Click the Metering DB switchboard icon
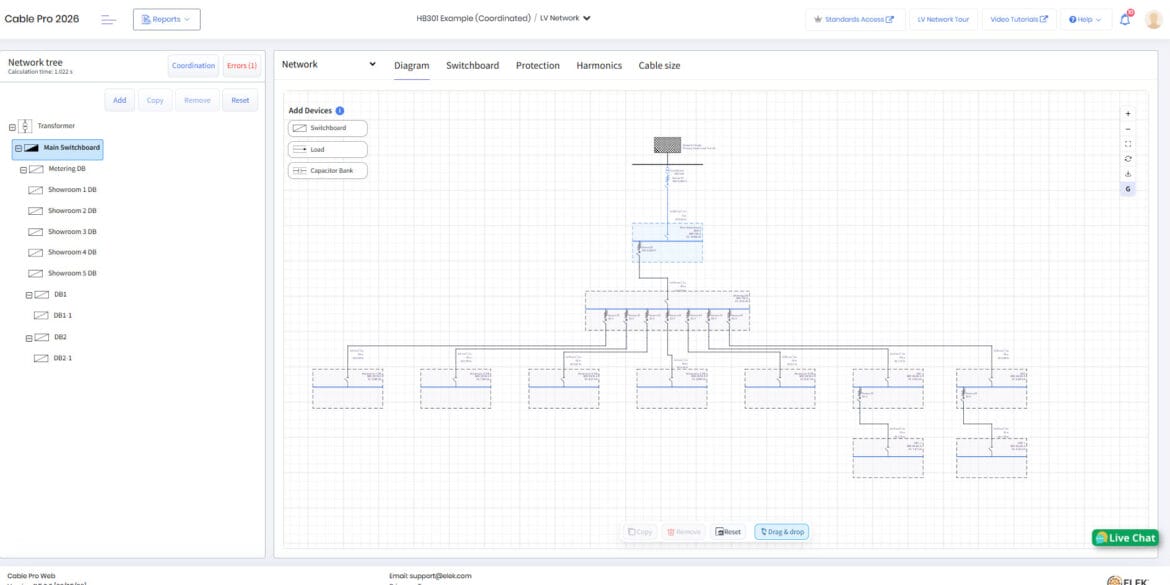 (x=36, y=169)
